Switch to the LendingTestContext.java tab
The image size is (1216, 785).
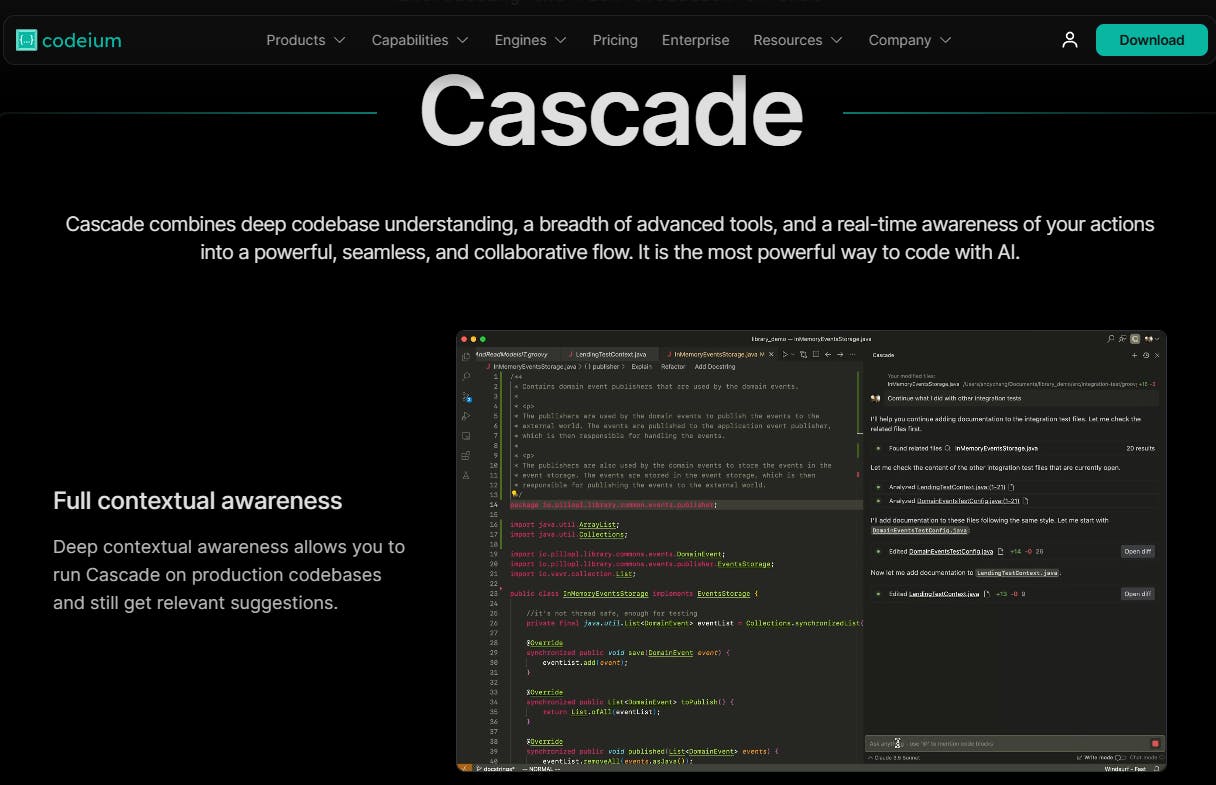click(611, 354)
